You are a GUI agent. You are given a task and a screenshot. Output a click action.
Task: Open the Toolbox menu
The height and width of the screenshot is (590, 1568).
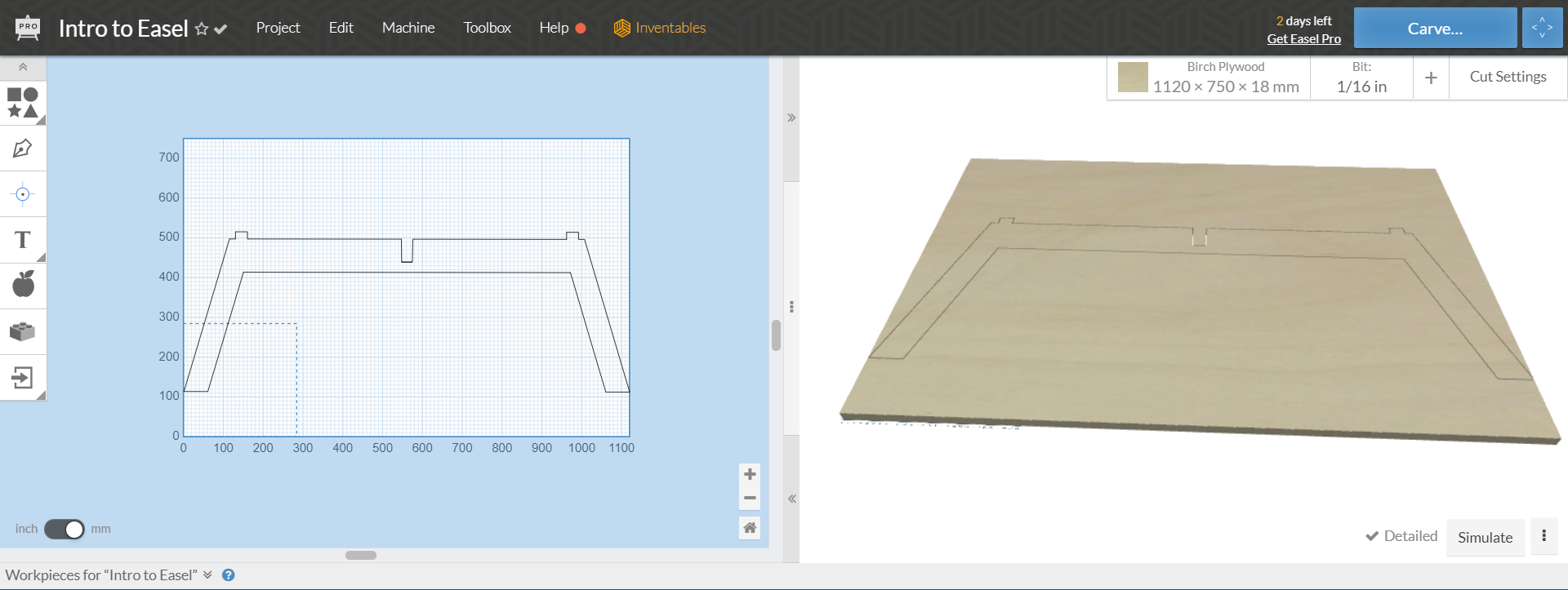pyautogui.click(x=487, y=28)
